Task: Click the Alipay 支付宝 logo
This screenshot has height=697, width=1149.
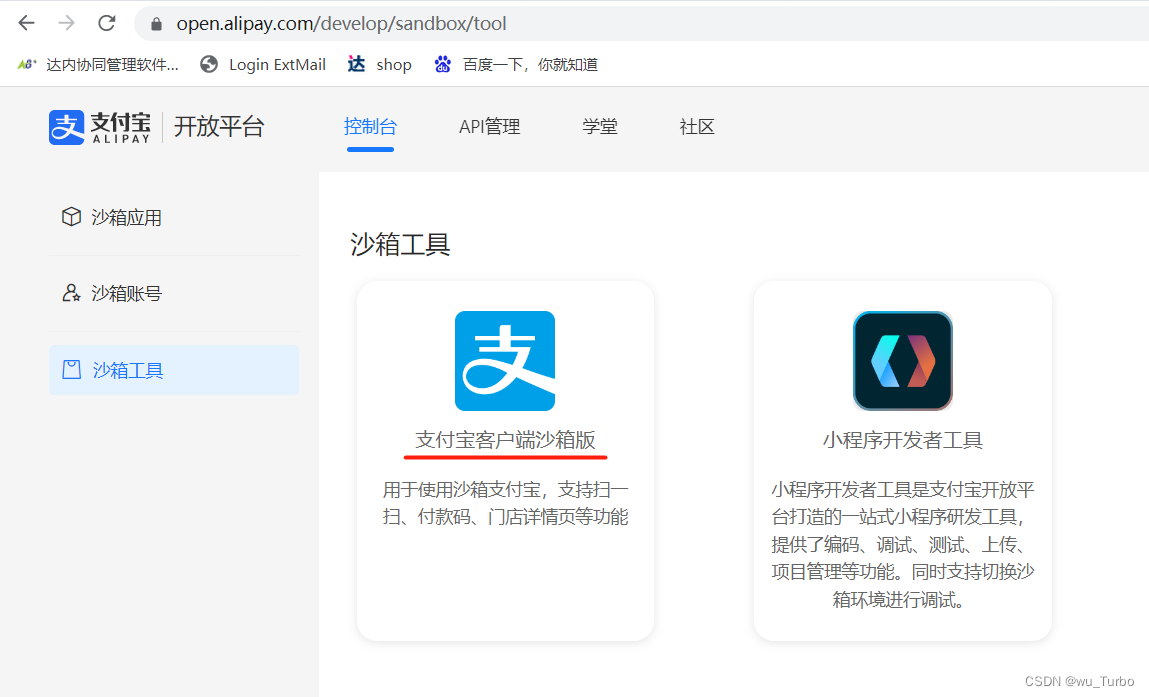Action: 100,128
